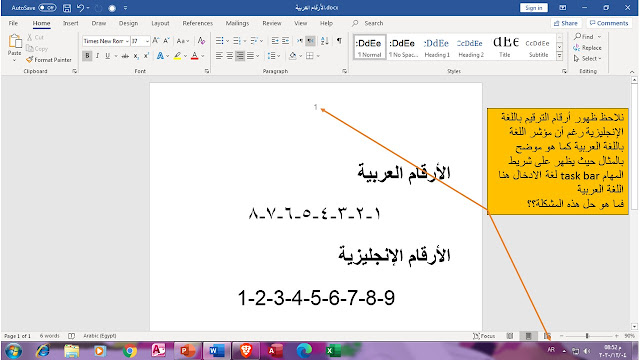Increase font size with grow font icon
The width and height of the screenshot is (640, 360).
pos(156,41)
